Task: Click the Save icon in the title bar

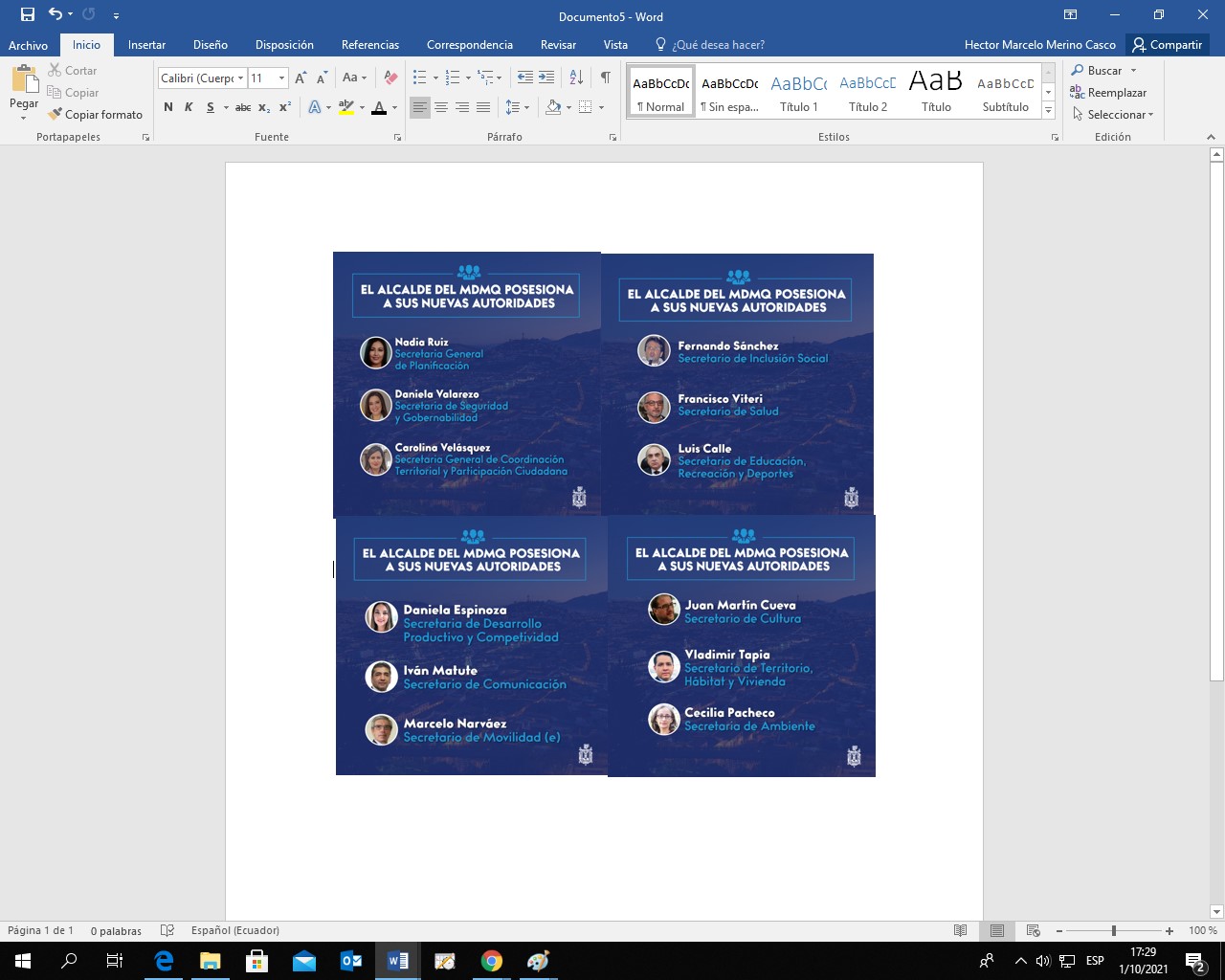Action: pos(28,14)
